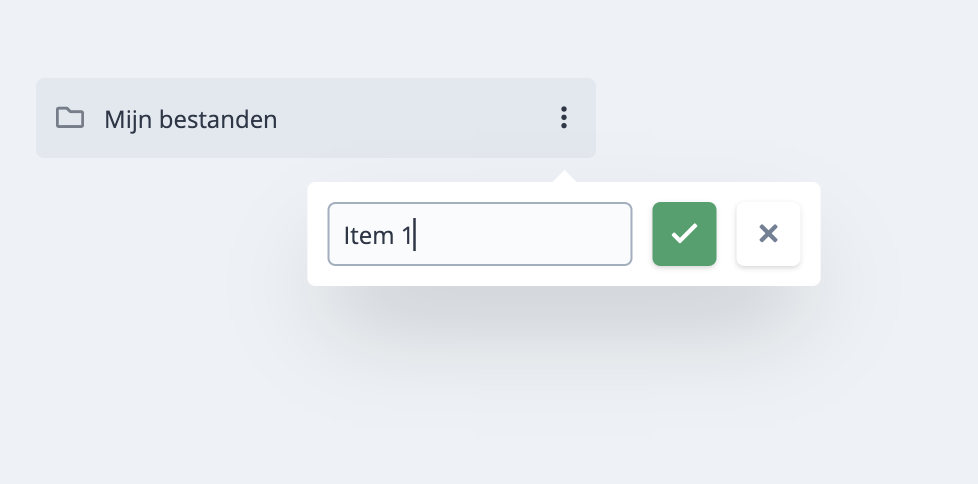Click the folder icon beside Mijn bestanden
This screenshot has width=978, height=484.
[x=70, y=118]
